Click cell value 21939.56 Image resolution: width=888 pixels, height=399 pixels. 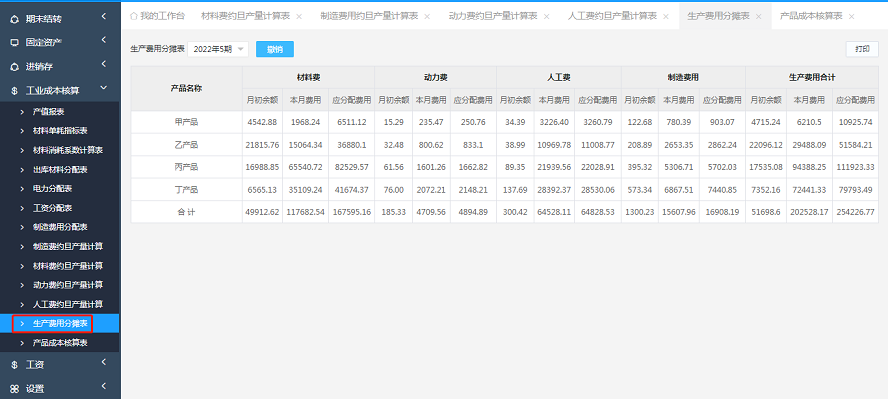(x=553, y=168)
